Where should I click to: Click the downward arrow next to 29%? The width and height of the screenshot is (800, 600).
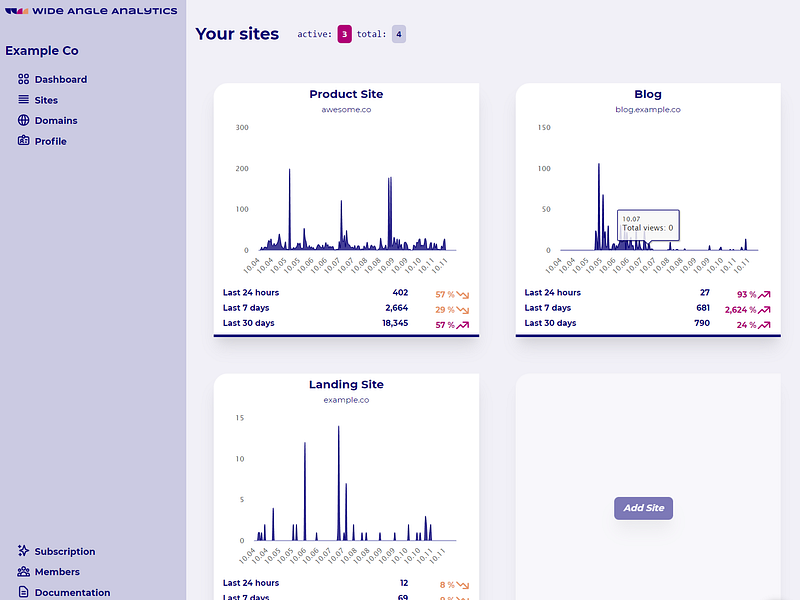click(461, 309)
